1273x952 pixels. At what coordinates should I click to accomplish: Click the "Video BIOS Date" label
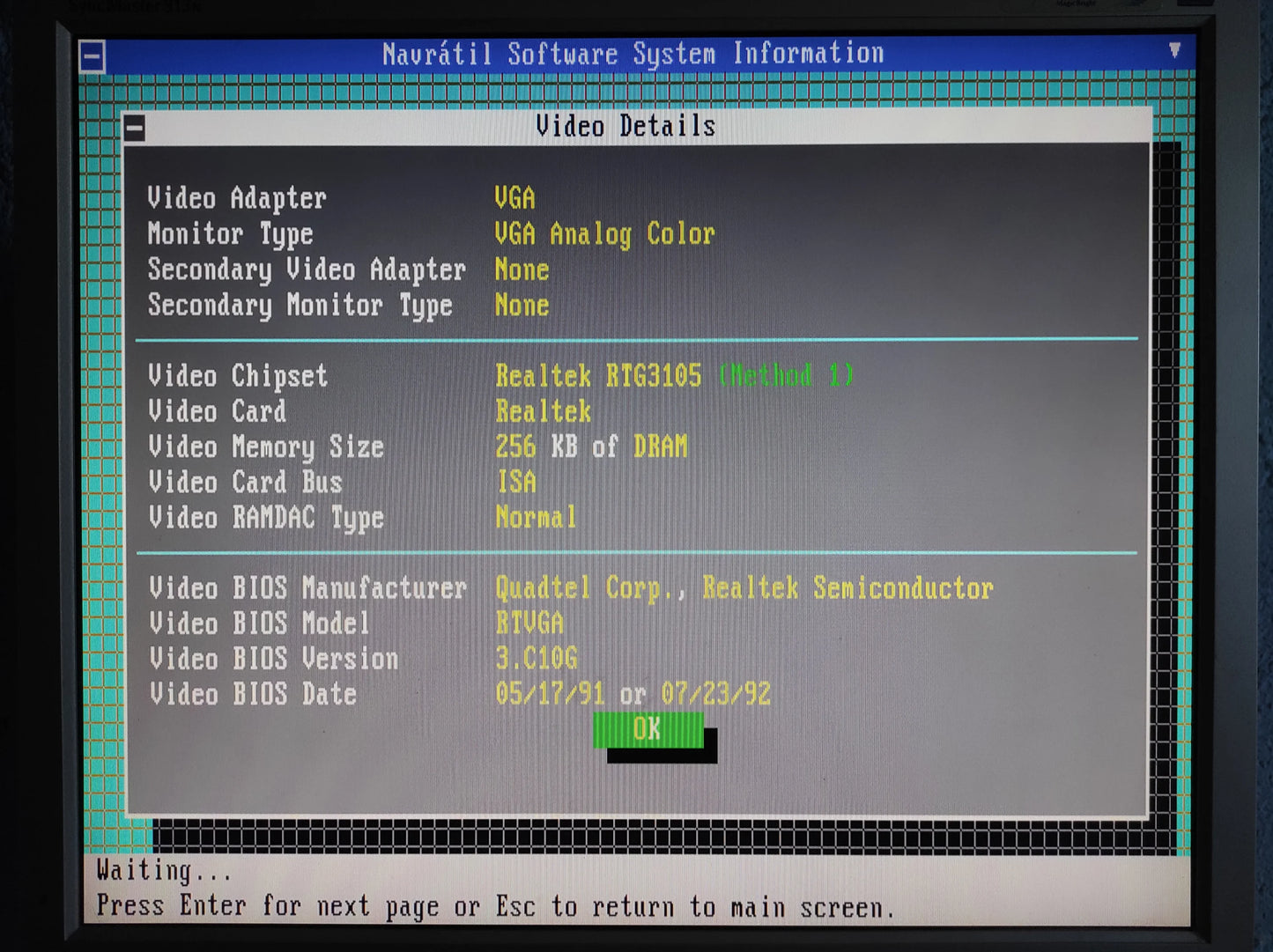253,694
